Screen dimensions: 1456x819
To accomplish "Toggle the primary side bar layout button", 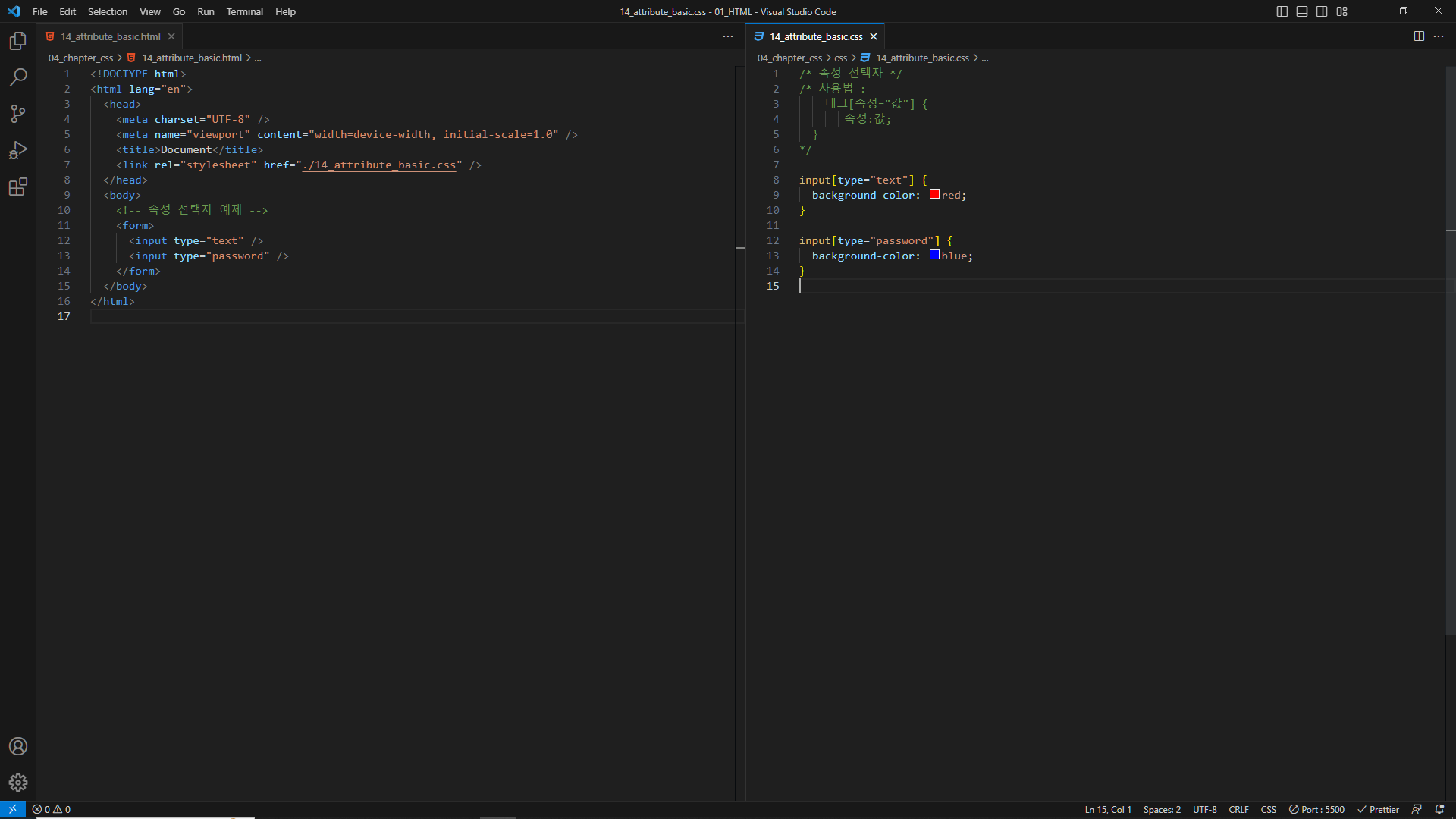I will point(1282,11).
